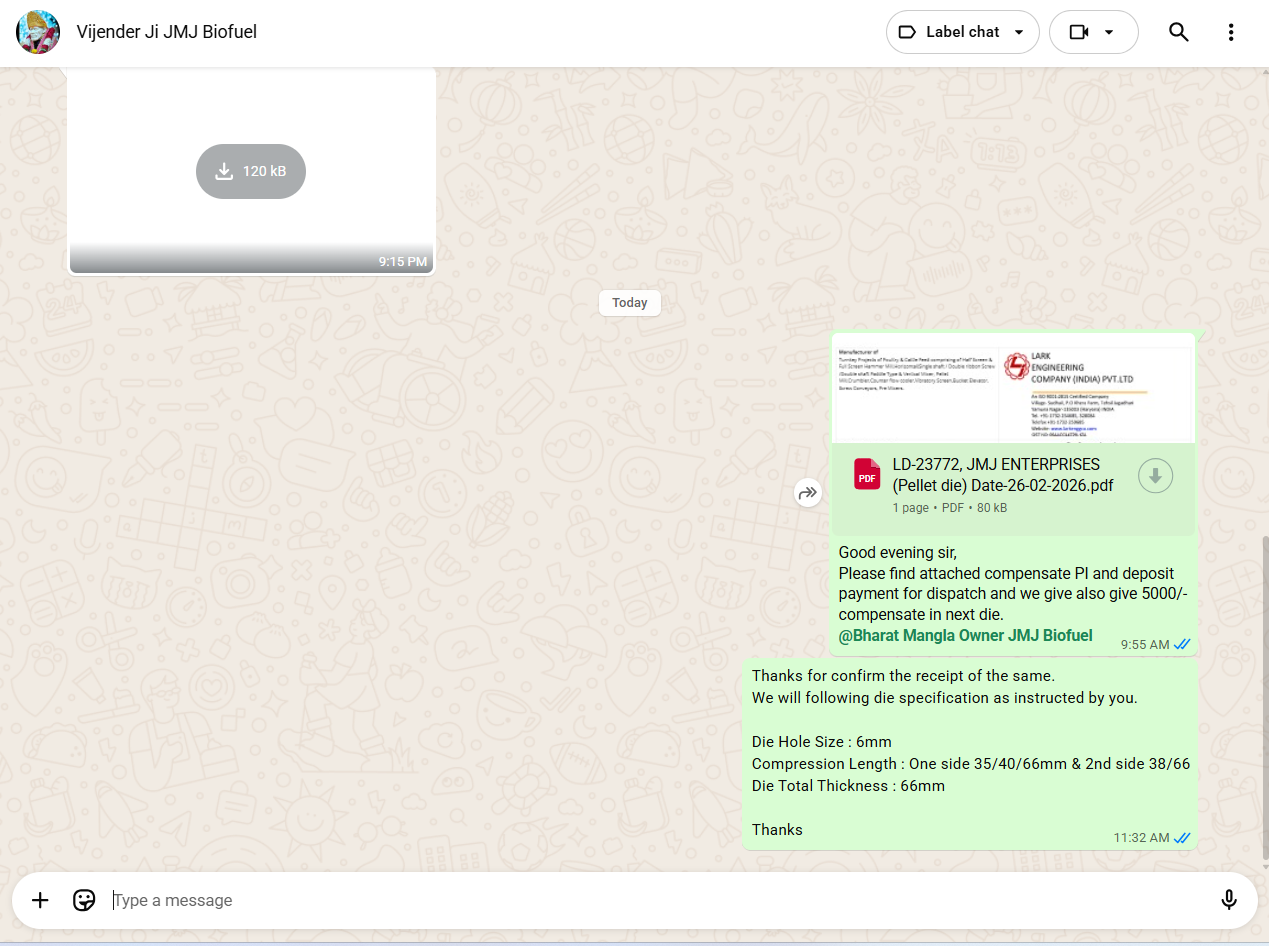
Task: Click the Label chat button
Action: click(950, 32)
